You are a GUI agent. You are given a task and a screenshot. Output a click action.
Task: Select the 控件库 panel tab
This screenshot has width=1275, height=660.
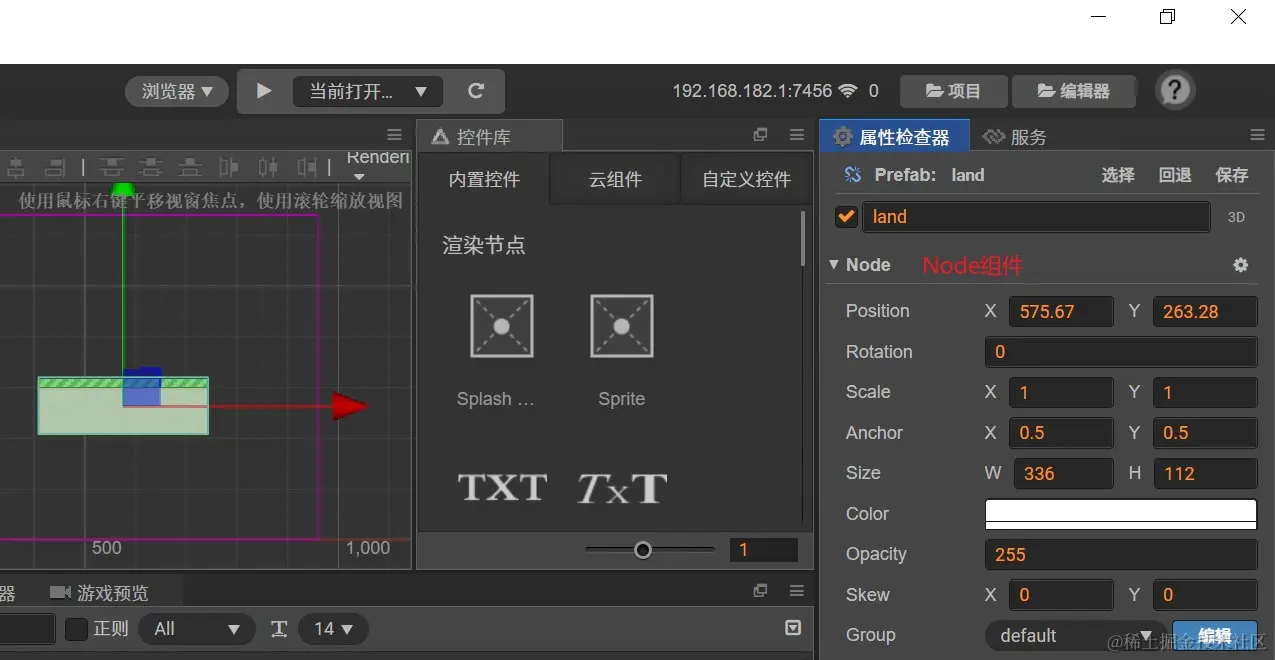(490, 137)
